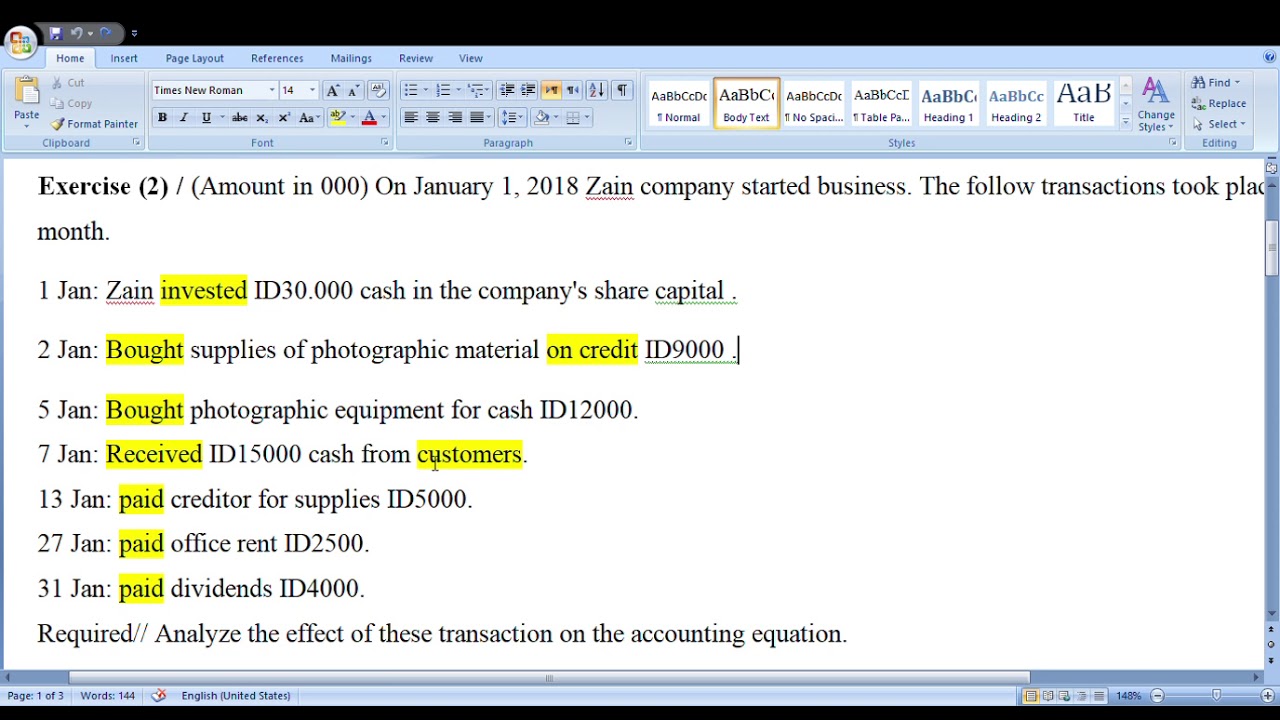The height and width of the screenshot is (720, 1280).
Task: Decrease indent in paragraph group
Action: 508,90
